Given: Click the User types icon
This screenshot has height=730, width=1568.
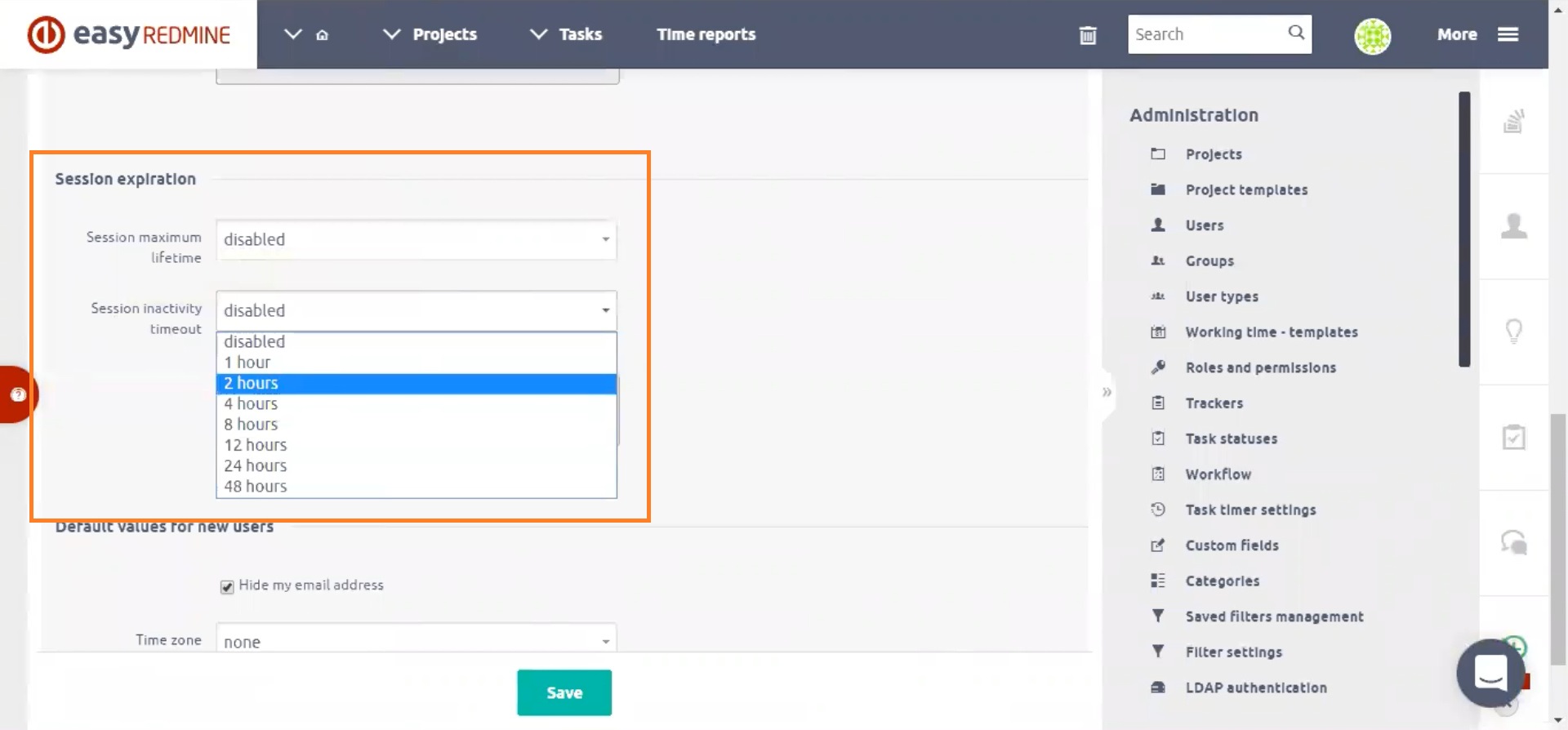Looking at the screenshot, I should pyautogui.click(x=1158, y=296).
